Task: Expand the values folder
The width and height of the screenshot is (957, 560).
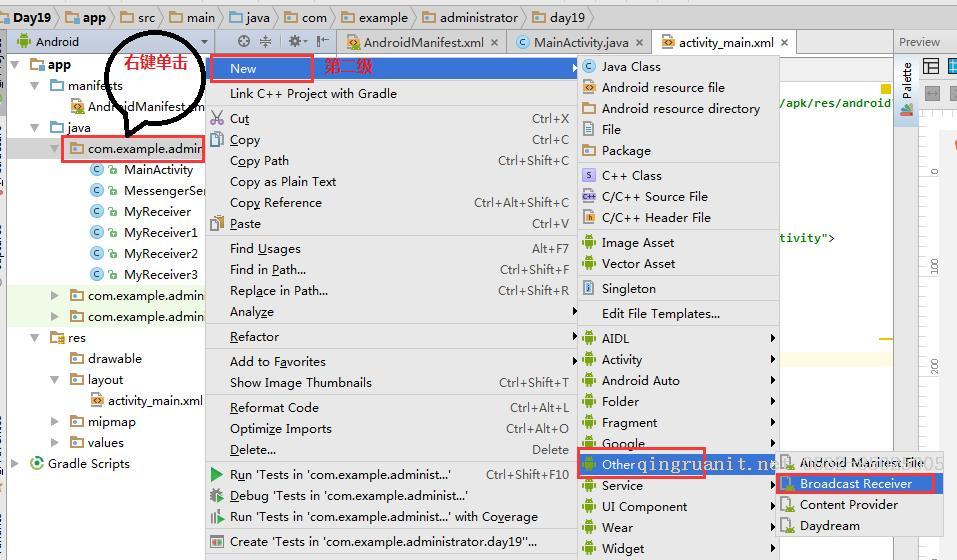Action: coord(54,442)
